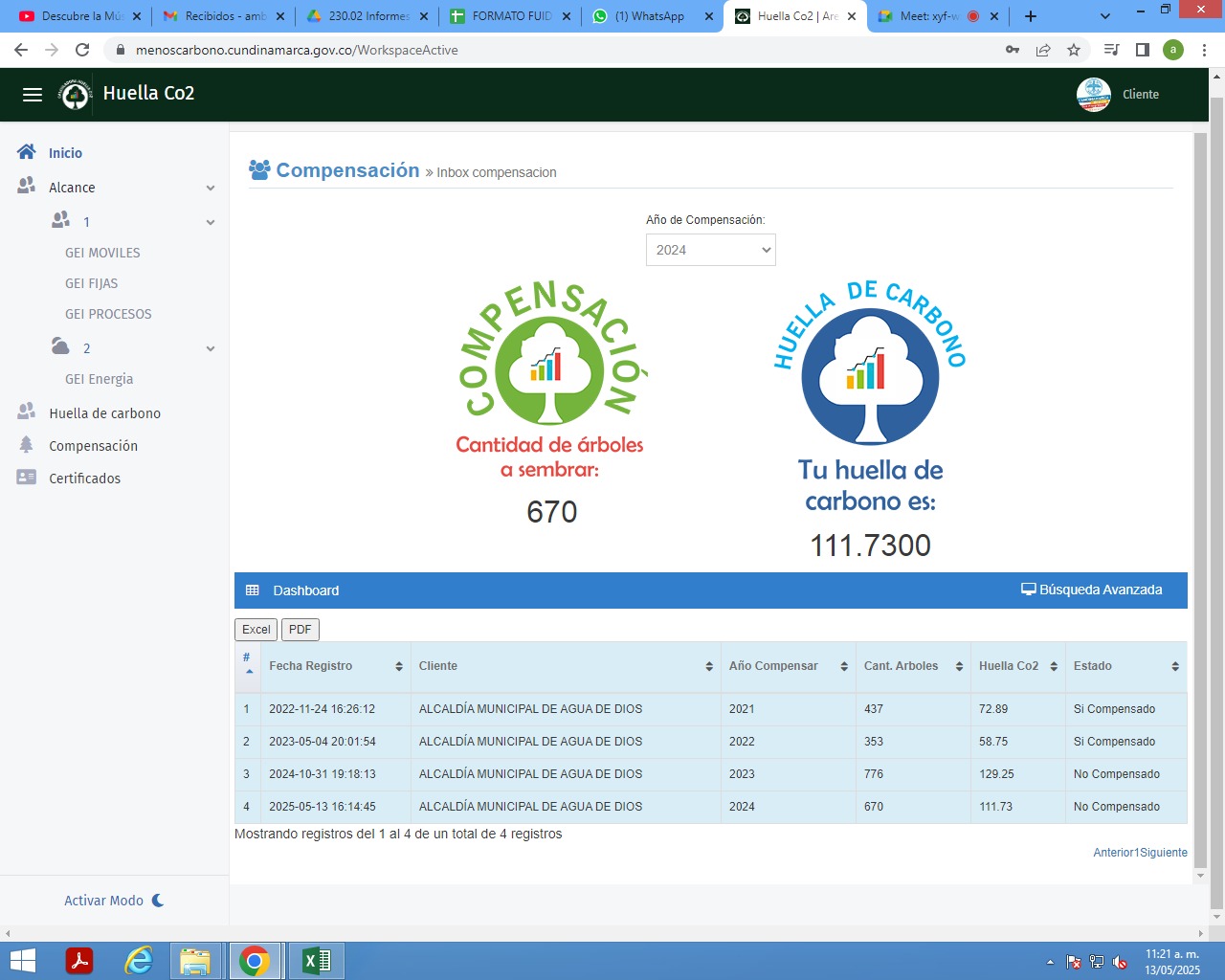Export the table with PDF button

click(300, 630)
